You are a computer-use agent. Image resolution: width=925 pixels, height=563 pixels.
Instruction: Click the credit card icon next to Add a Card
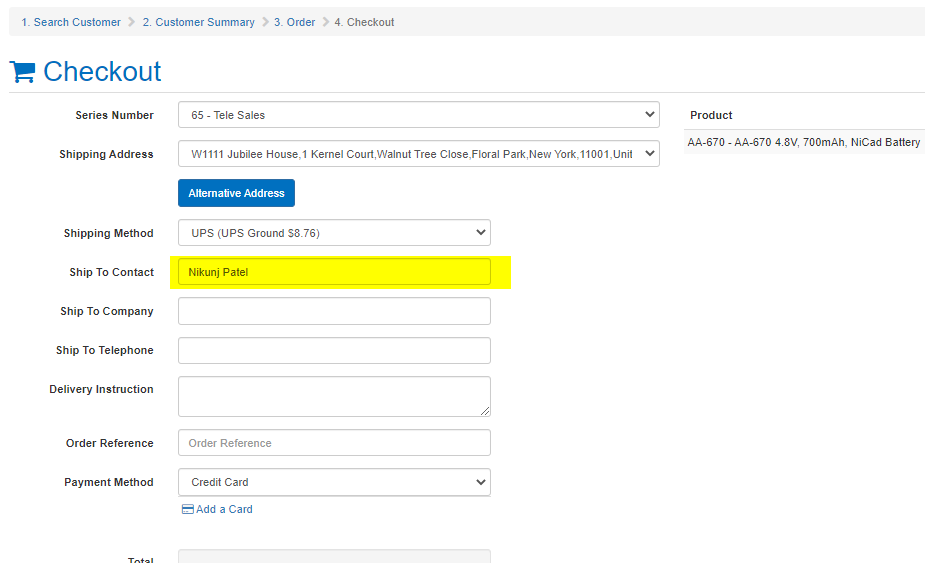(x=188, y=509)
